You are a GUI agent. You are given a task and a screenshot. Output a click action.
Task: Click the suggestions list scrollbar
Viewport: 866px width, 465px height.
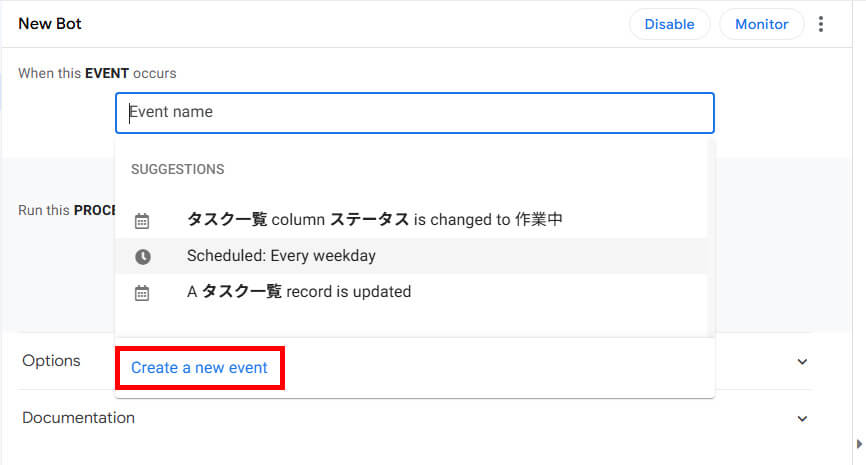[711, 240]
